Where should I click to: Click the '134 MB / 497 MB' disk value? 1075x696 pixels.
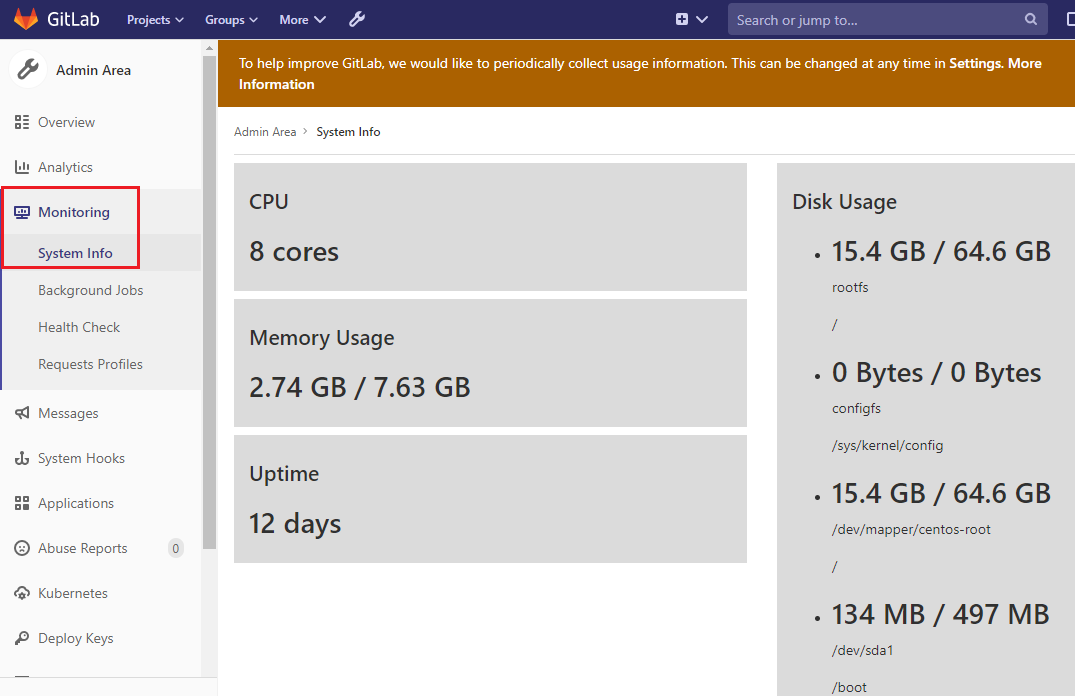click(940, 614)
